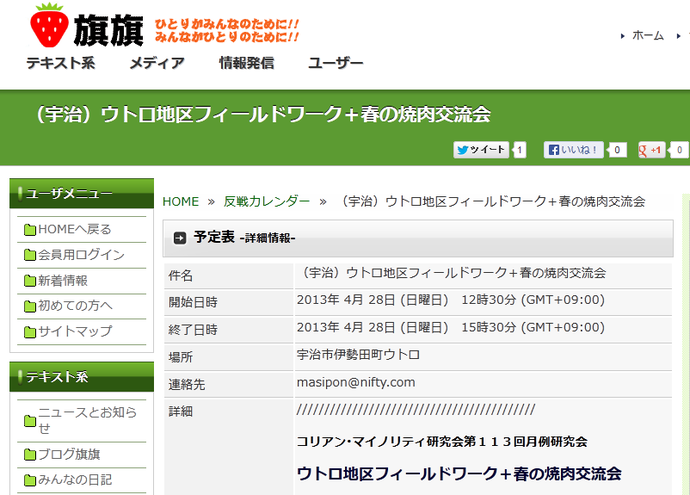Open the テキスト系 menu
The width and height of the screenshot is (690, 495).
[x=61, y=63]
